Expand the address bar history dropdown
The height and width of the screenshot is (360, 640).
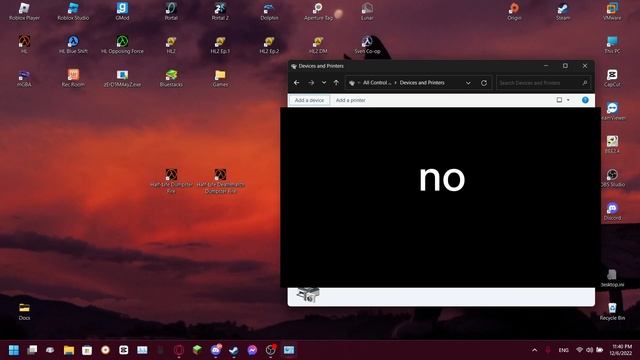tap(468, 83)
